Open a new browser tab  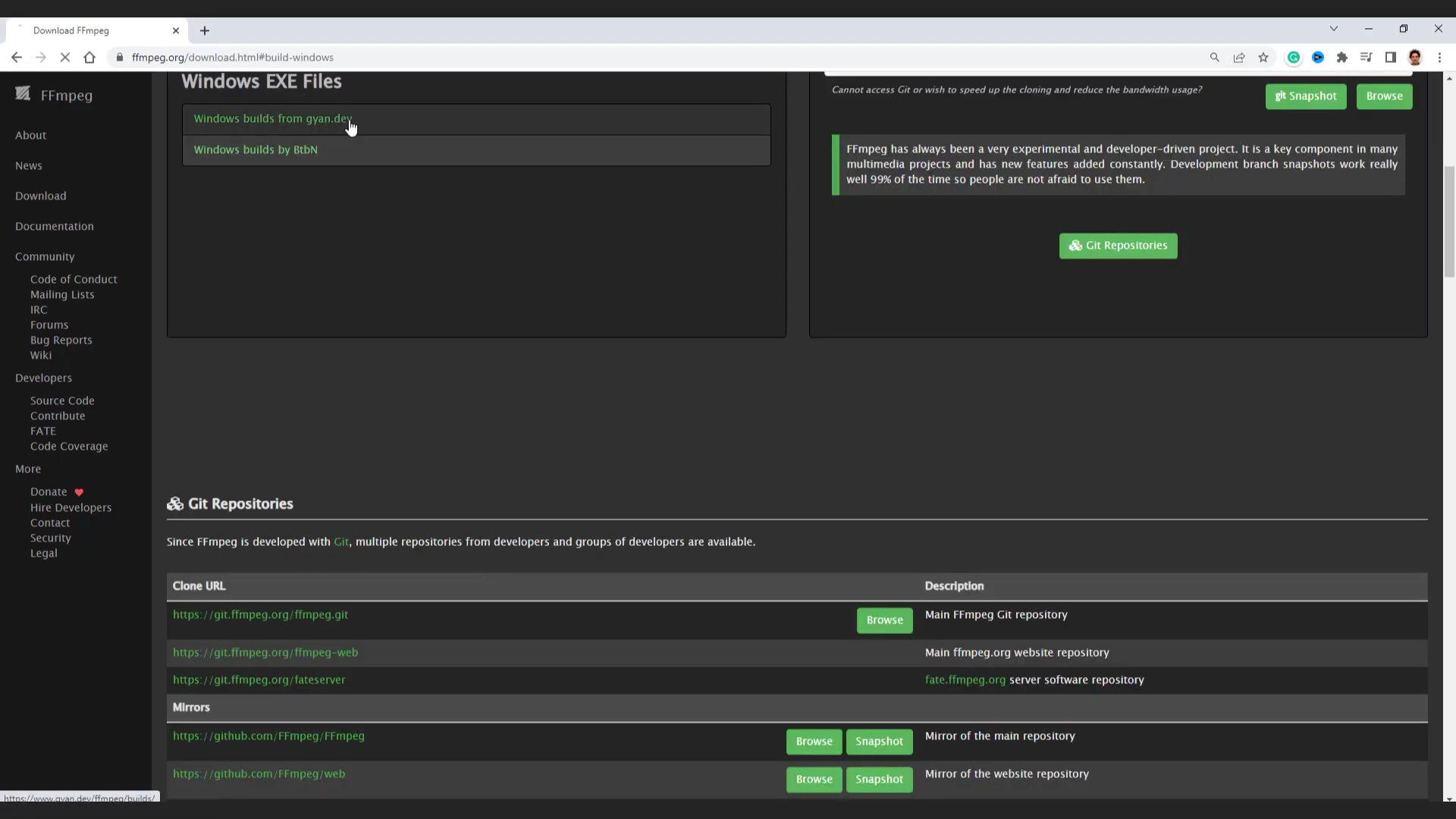[x=205, y=30]
